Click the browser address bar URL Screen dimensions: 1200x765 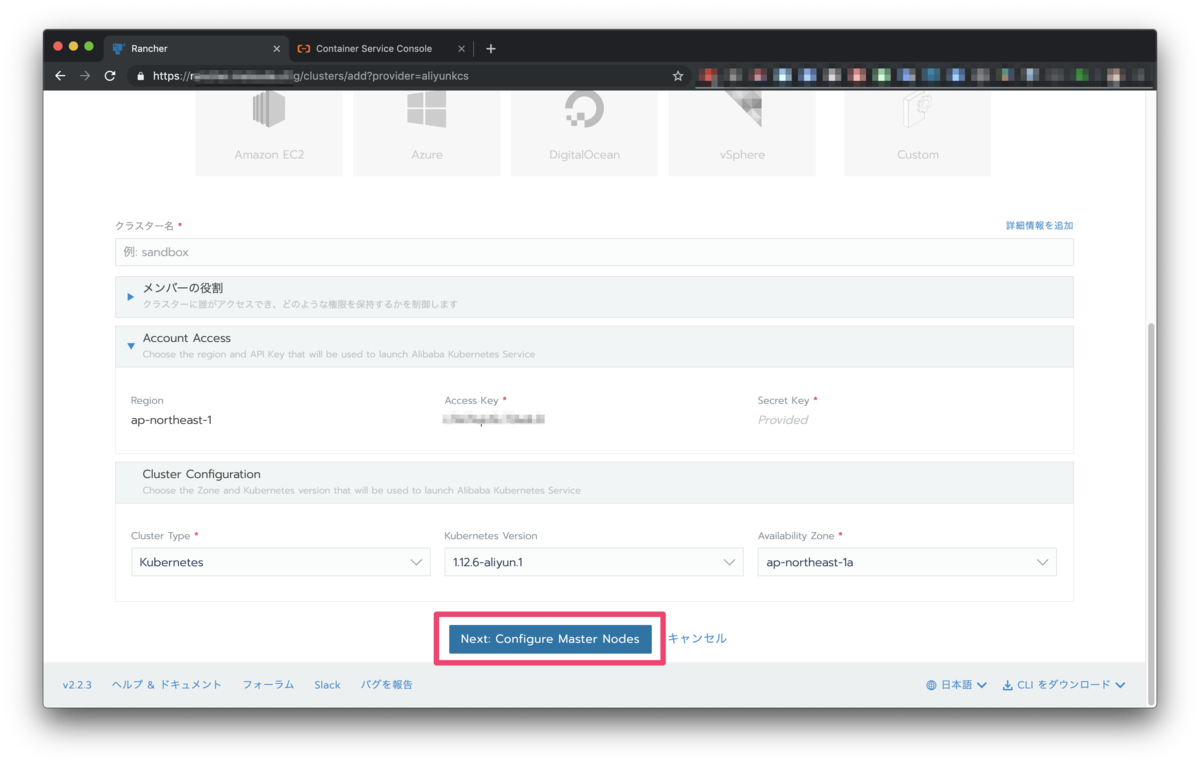pos(310,76)
